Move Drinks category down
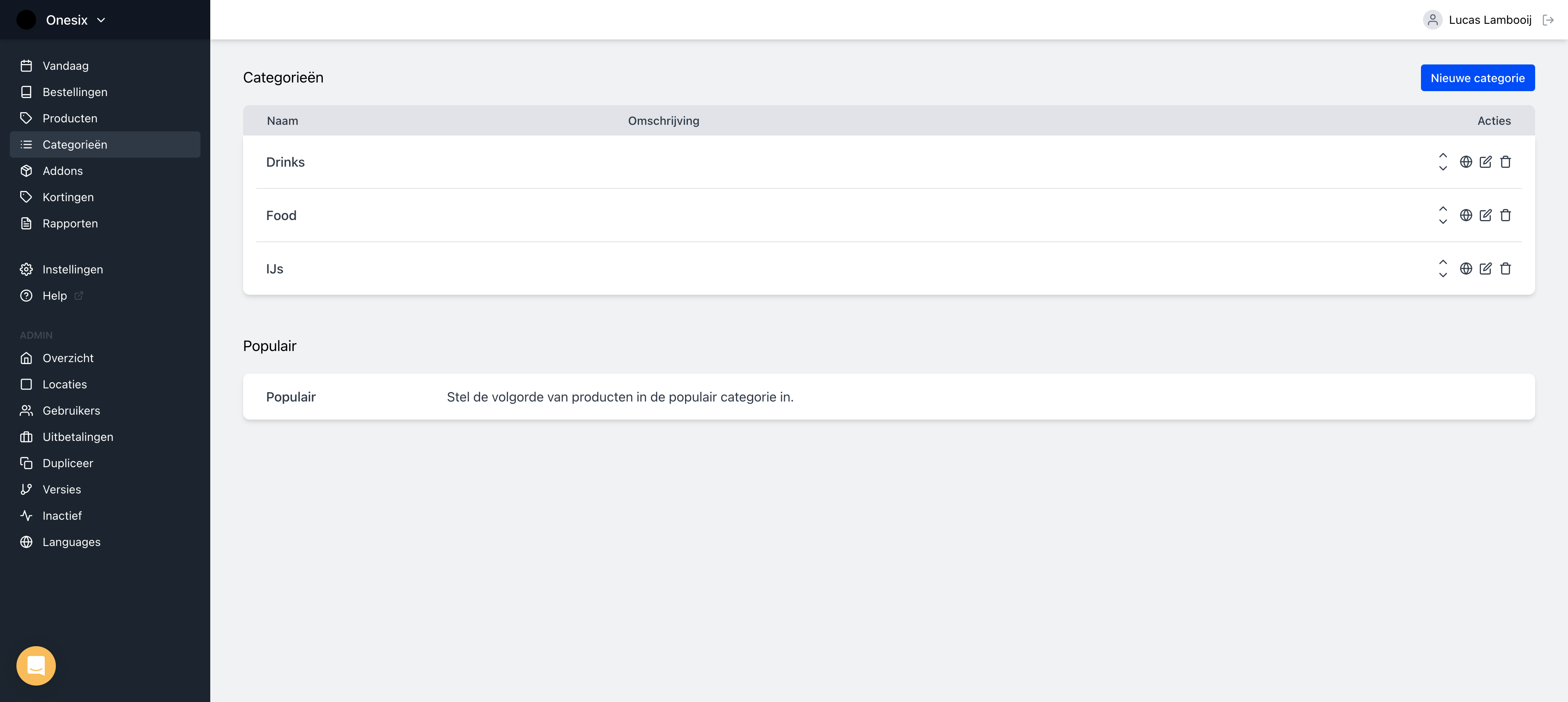 [x=1443, y=168]
